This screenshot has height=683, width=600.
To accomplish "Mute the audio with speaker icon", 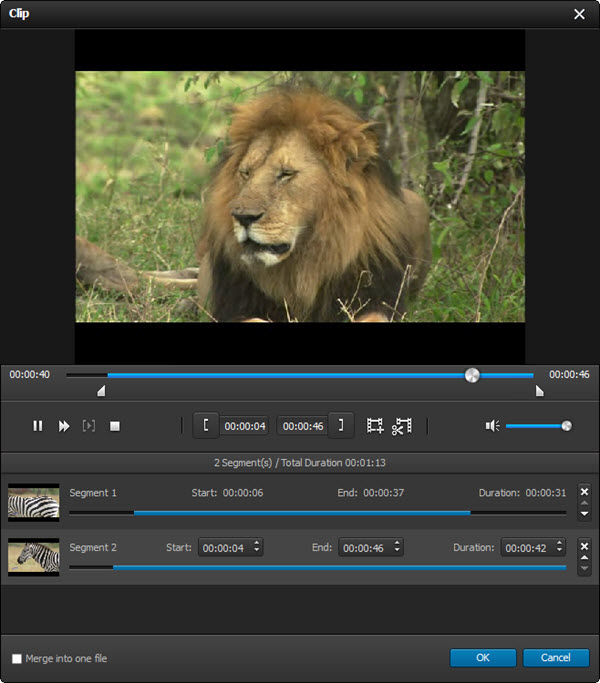I will (492, 426).
